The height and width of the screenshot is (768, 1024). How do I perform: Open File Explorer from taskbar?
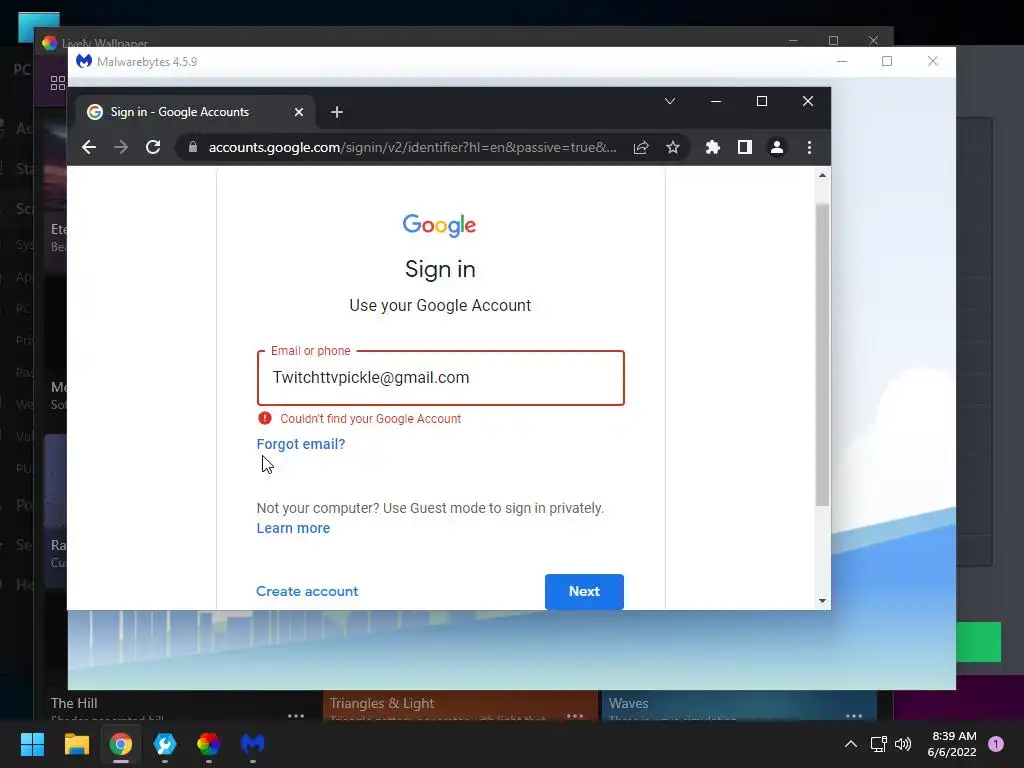pos(76,744)
